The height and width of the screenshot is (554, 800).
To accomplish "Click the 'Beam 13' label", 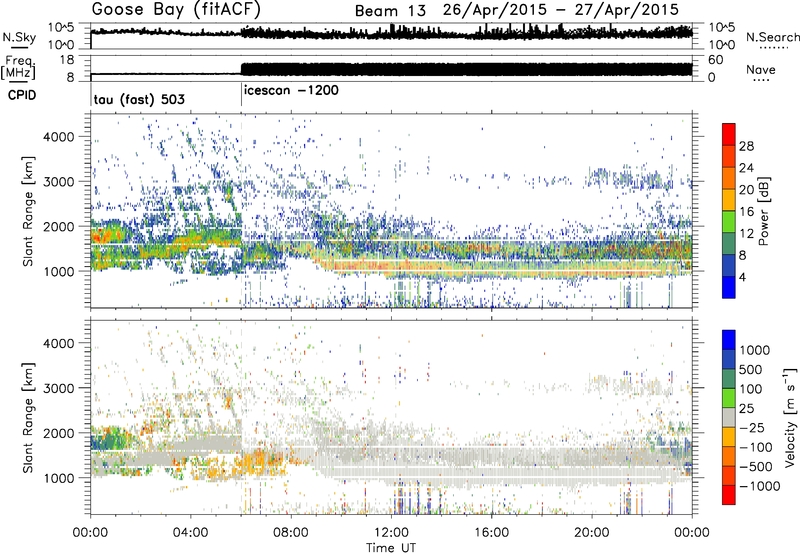I will click(390, 10).
